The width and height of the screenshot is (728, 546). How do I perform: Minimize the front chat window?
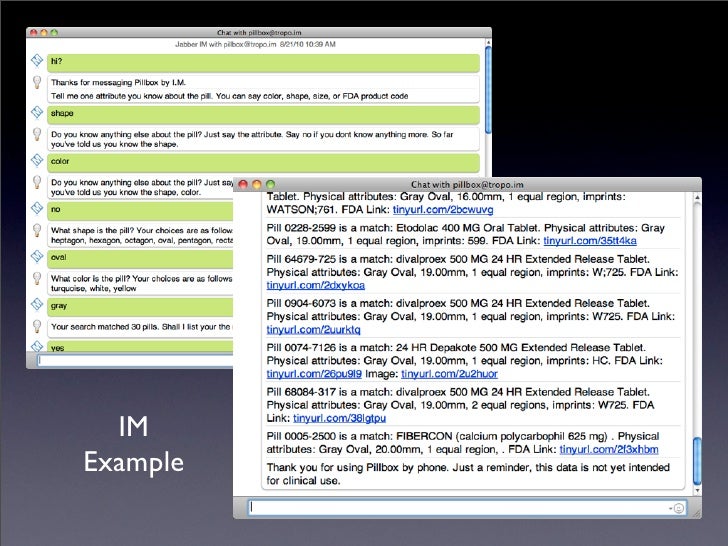pos(257,184)
